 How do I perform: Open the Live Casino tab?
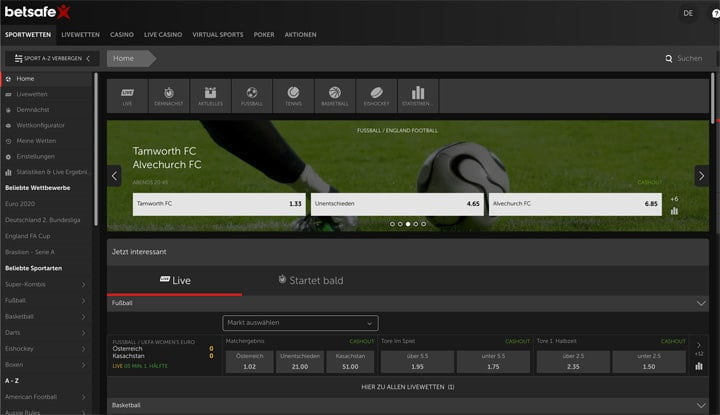(163, 35)
